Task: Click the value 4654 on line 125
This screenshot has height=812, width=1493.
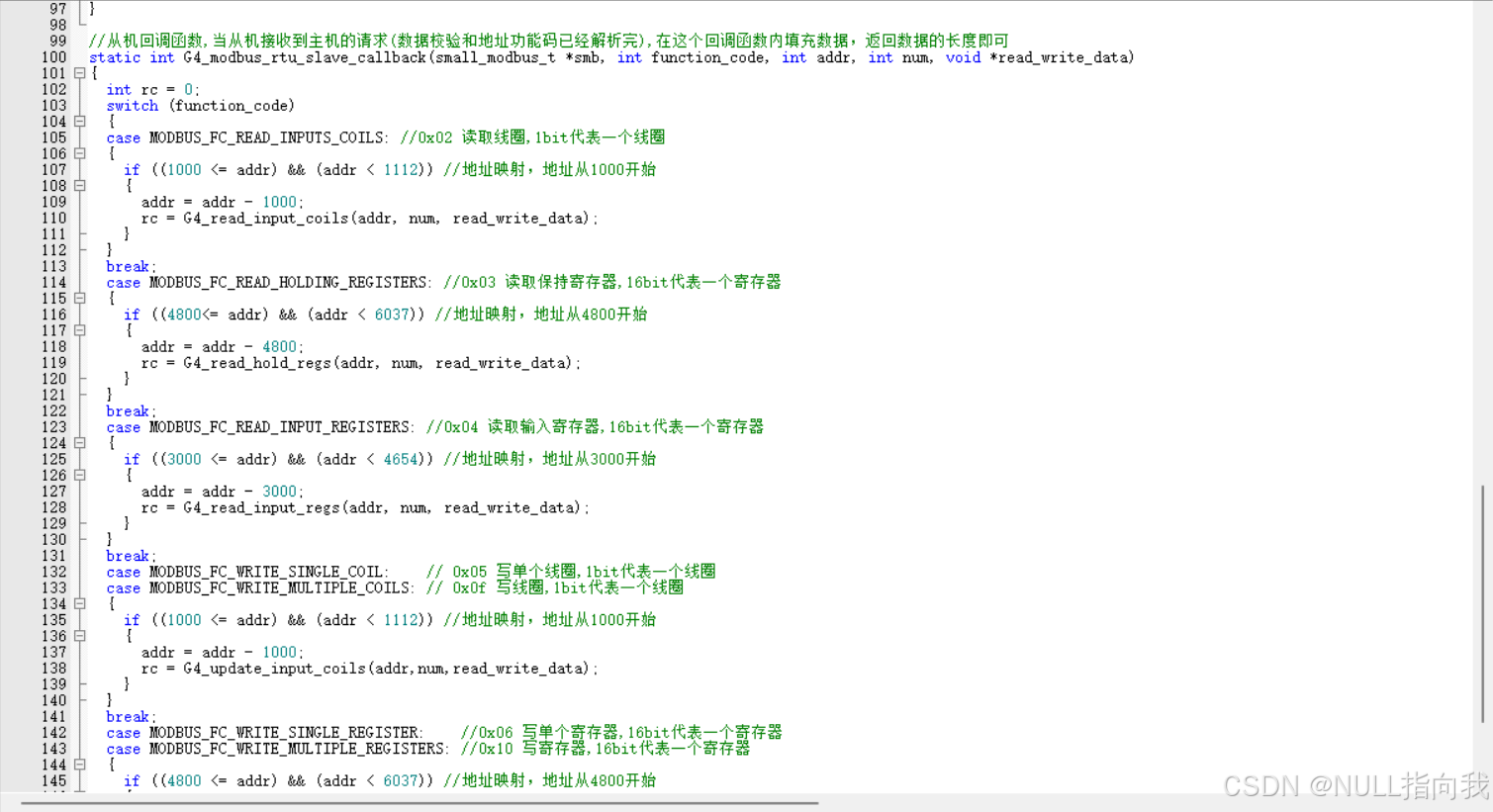Action: [400, 460]
